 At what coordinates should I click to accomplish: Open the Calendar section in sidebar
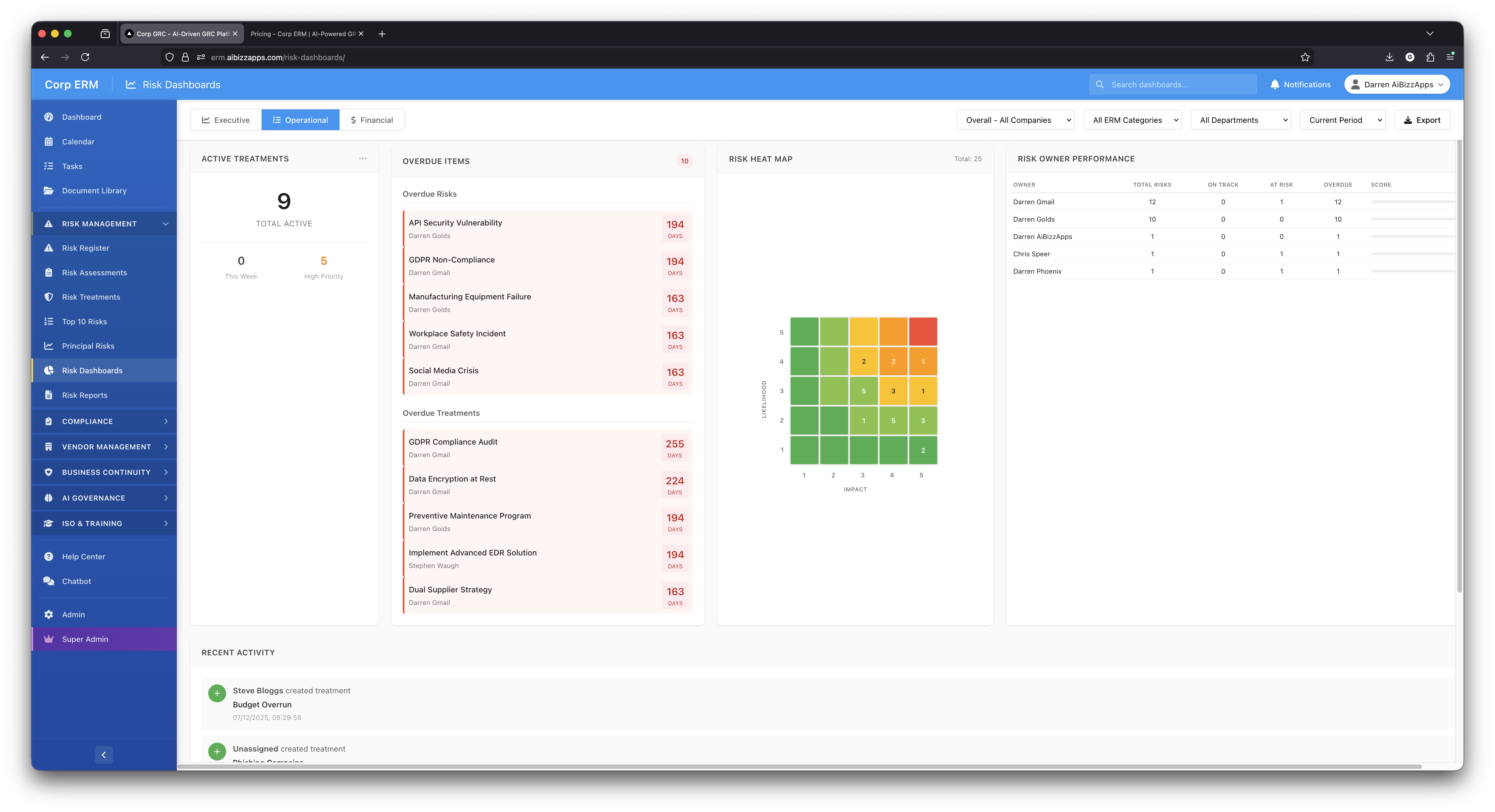[78, 142]
